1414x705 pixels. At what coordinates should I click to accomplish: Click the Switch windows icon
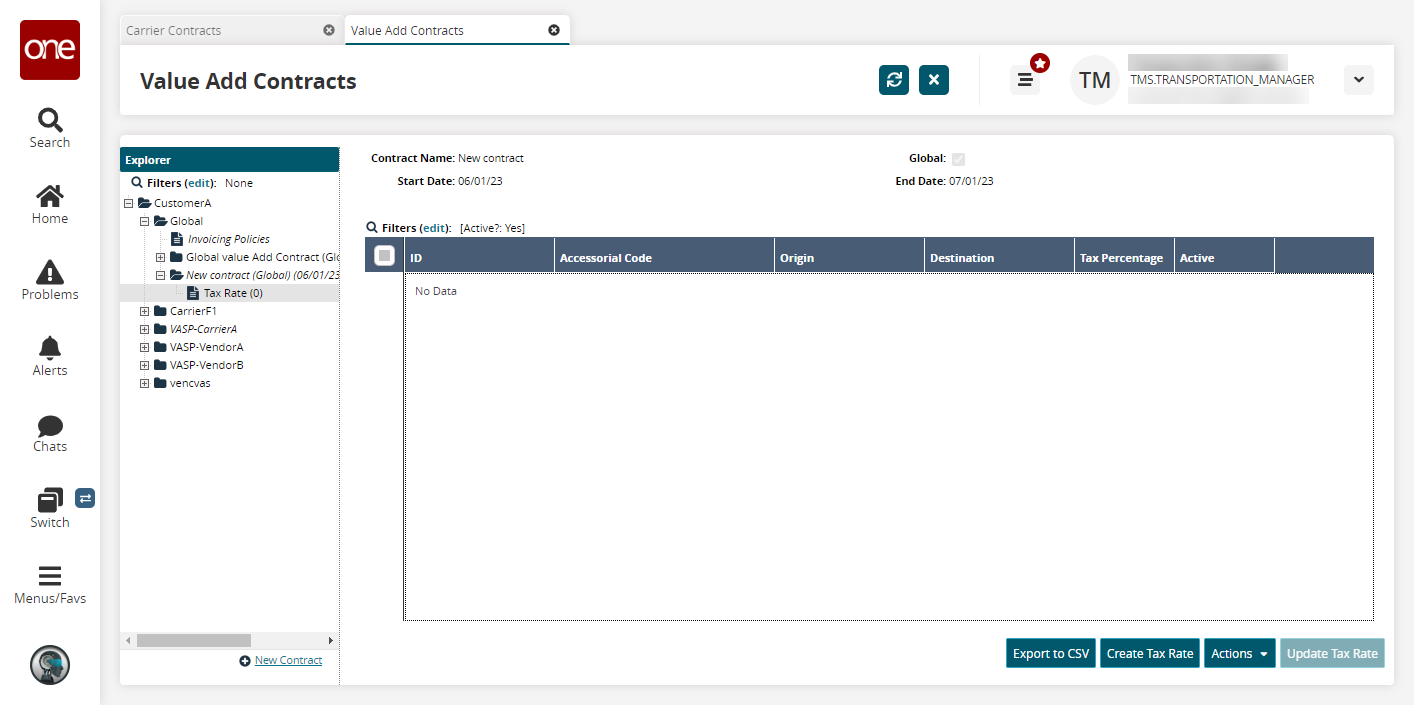[x=50, y=500]
